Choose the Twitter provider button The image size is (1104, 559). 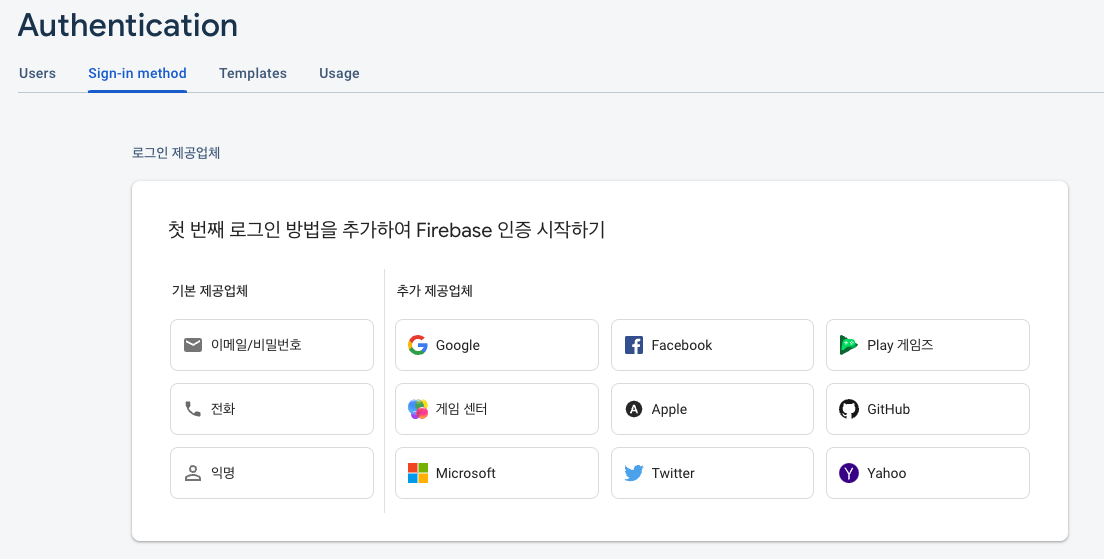pos(713,473)
